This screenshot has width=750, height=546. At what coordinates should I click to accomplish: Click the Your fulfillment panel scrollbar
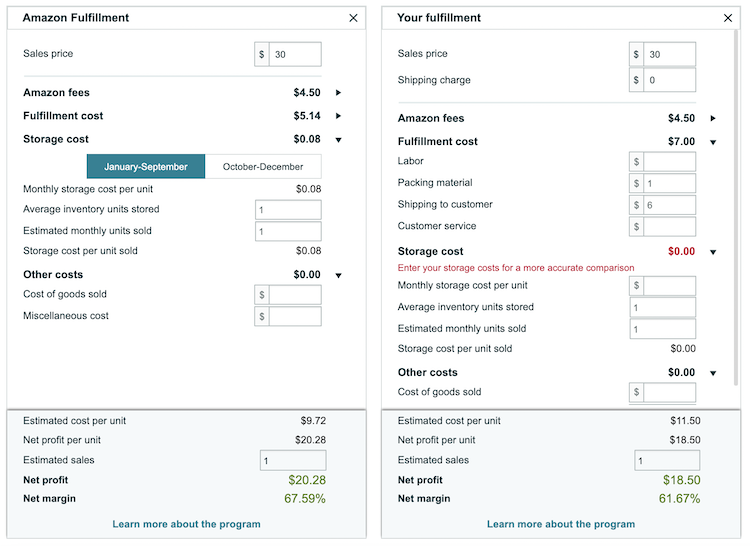(x=738, y=200)
